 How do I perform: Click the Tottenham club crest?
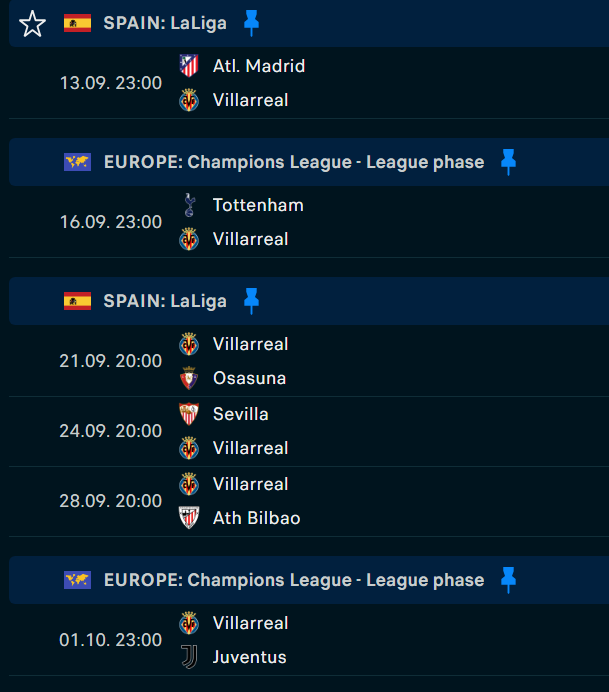point(189,205)
